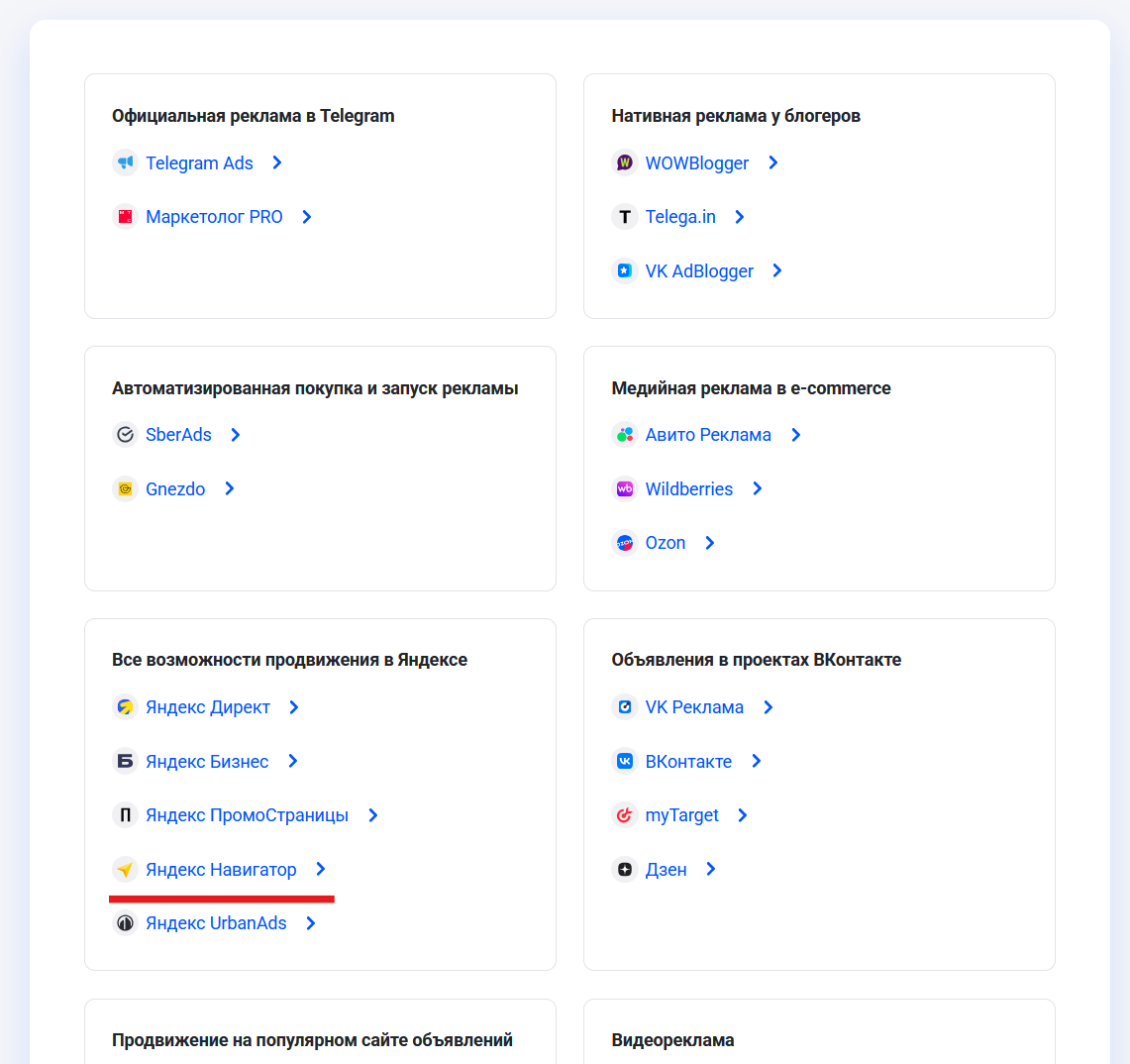Screen dimensions: 1130x1064
Task: Click the myTarget red target icon
Action: tap(624, 815)
